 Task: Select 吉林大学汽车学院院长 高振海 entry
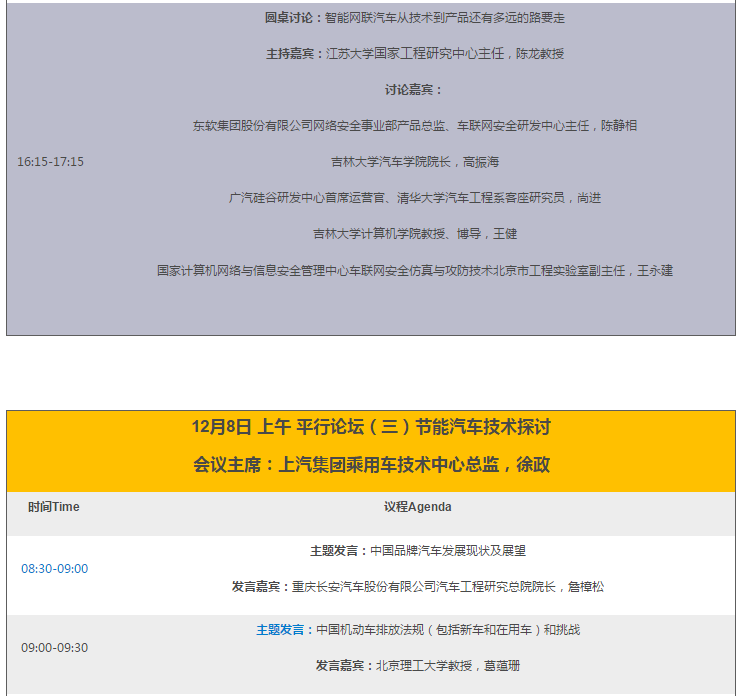[414, 162]
